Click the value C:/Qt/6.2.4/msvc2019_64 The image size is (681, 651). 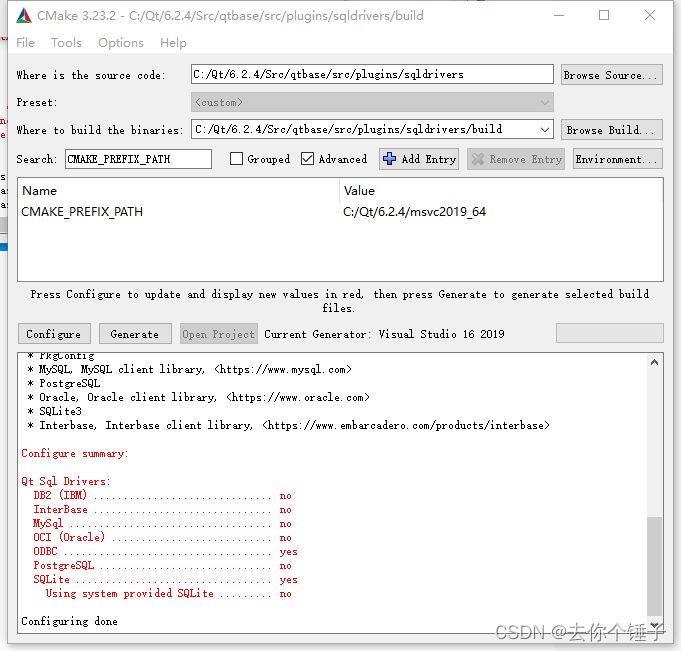click(x=414, y=212)
